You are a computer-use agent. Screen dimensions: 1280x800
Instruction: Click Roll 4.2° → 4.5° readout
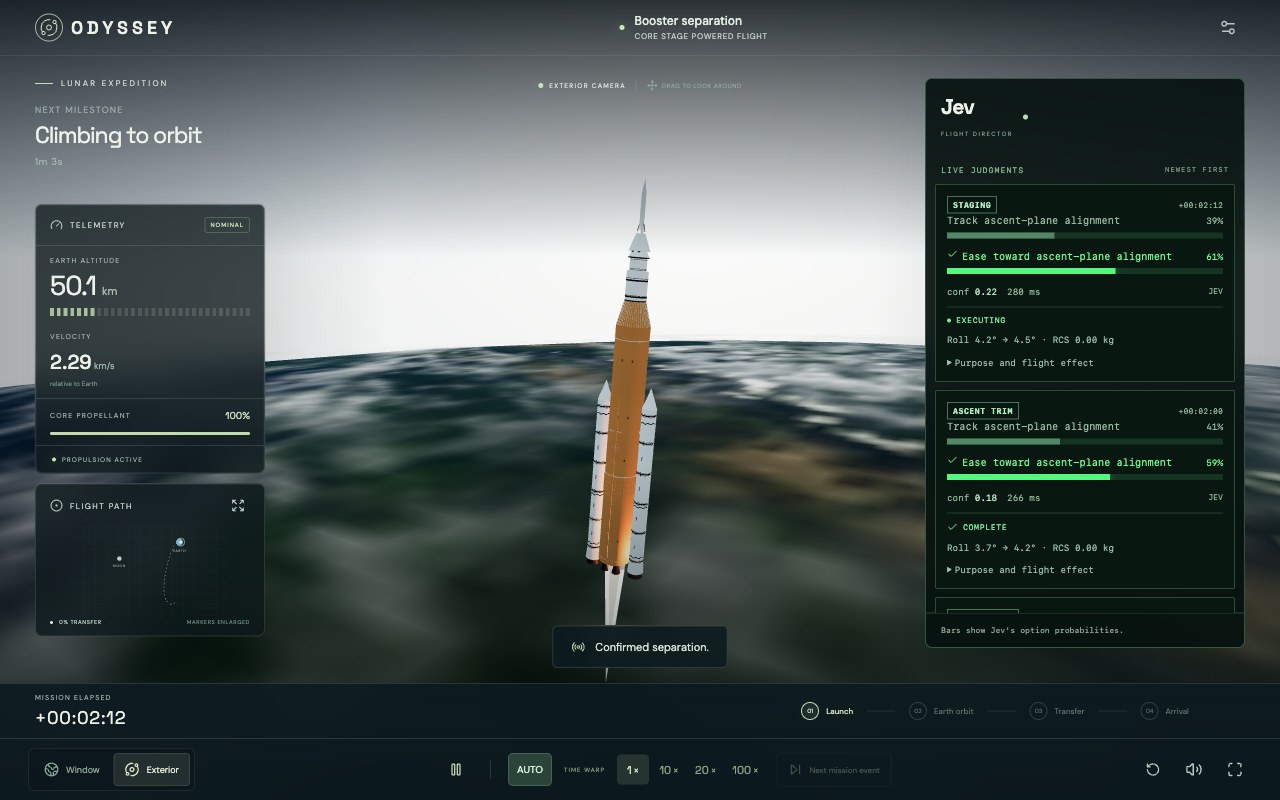(x=1030, y=340)
